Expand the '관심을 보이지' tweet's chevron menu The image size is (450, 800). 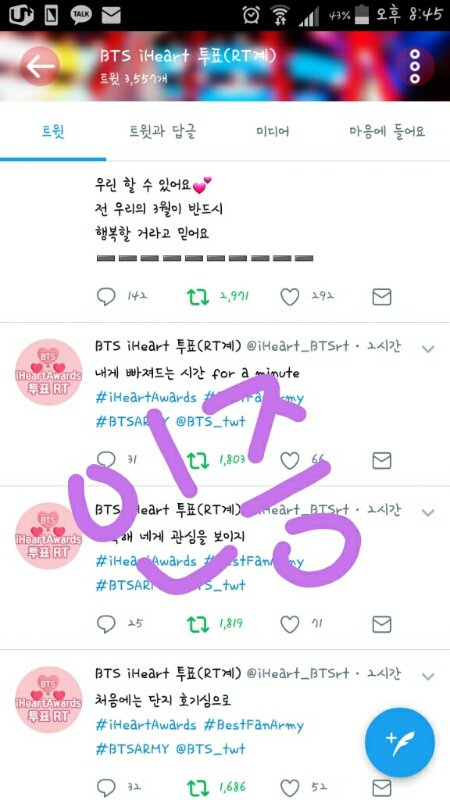pos(428,513)
